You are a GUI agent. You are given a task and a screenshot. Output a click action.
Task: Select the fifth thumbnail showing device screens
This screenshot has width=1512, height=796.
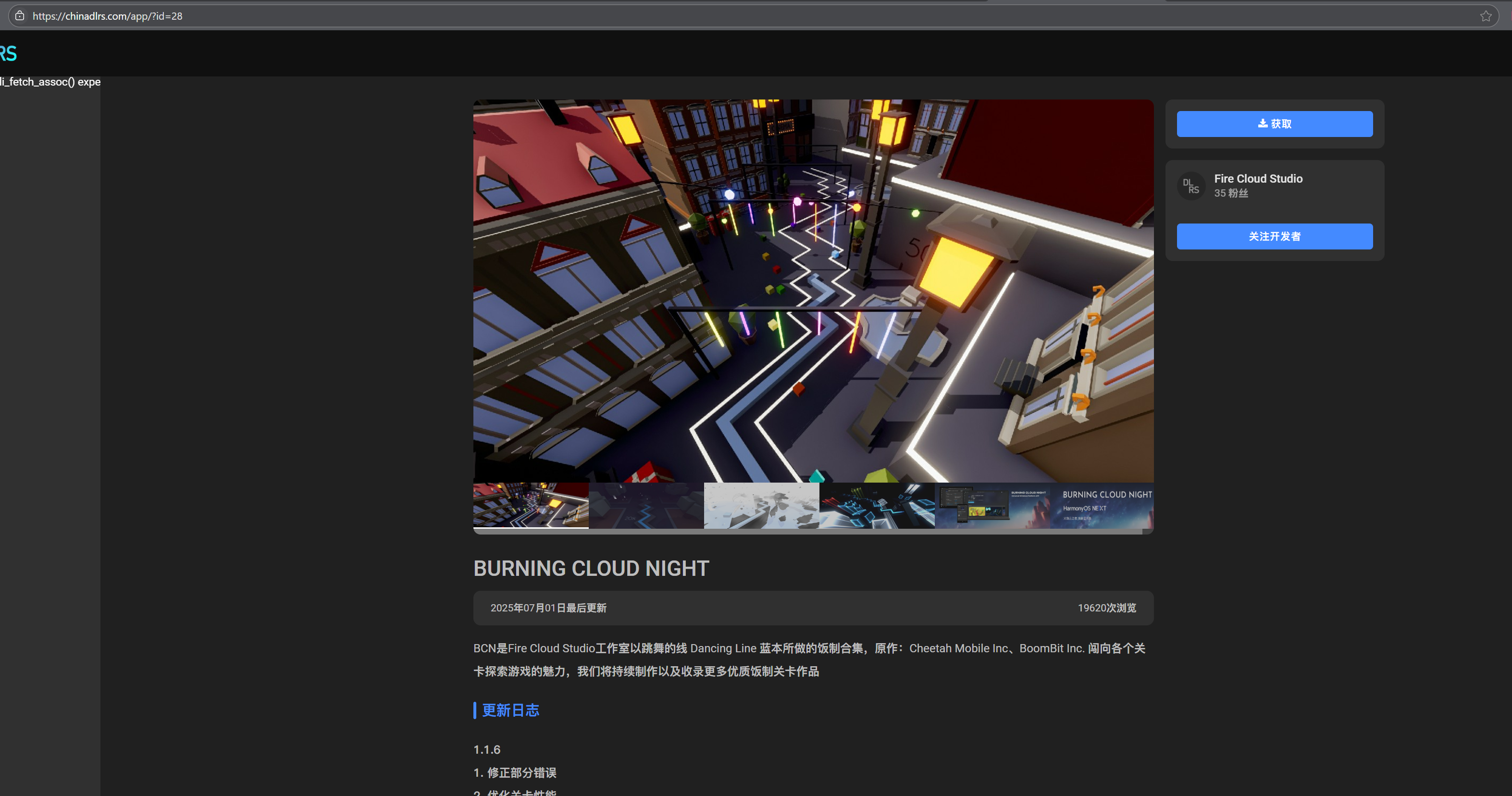(x=991, y=505)
